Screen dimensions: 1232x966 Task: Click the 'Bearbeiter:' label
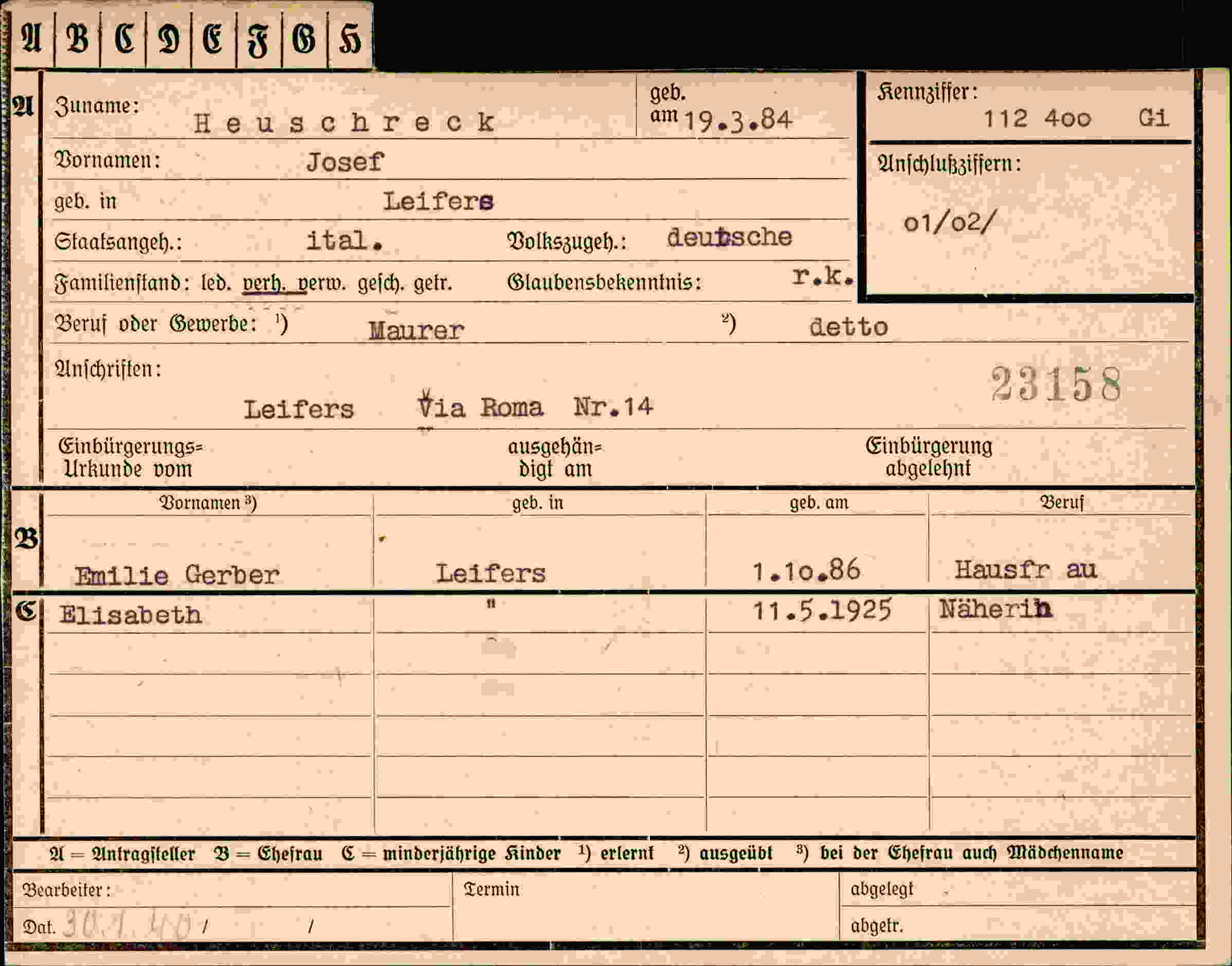click(x=67, y=890)
